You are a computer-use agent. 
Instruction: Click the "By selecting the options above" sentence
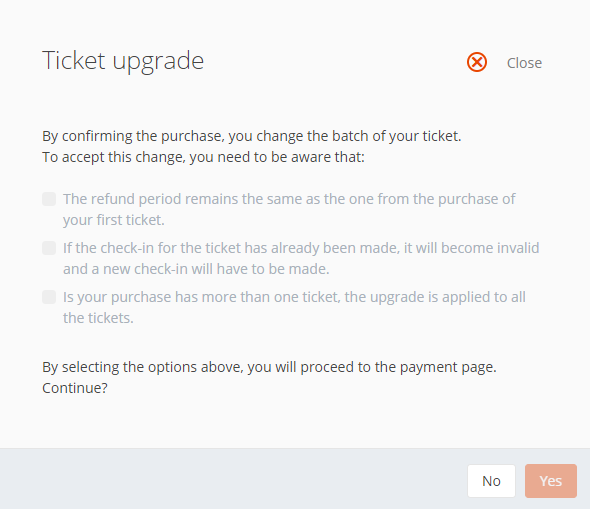pyautogui.click(x=269, y=367)
